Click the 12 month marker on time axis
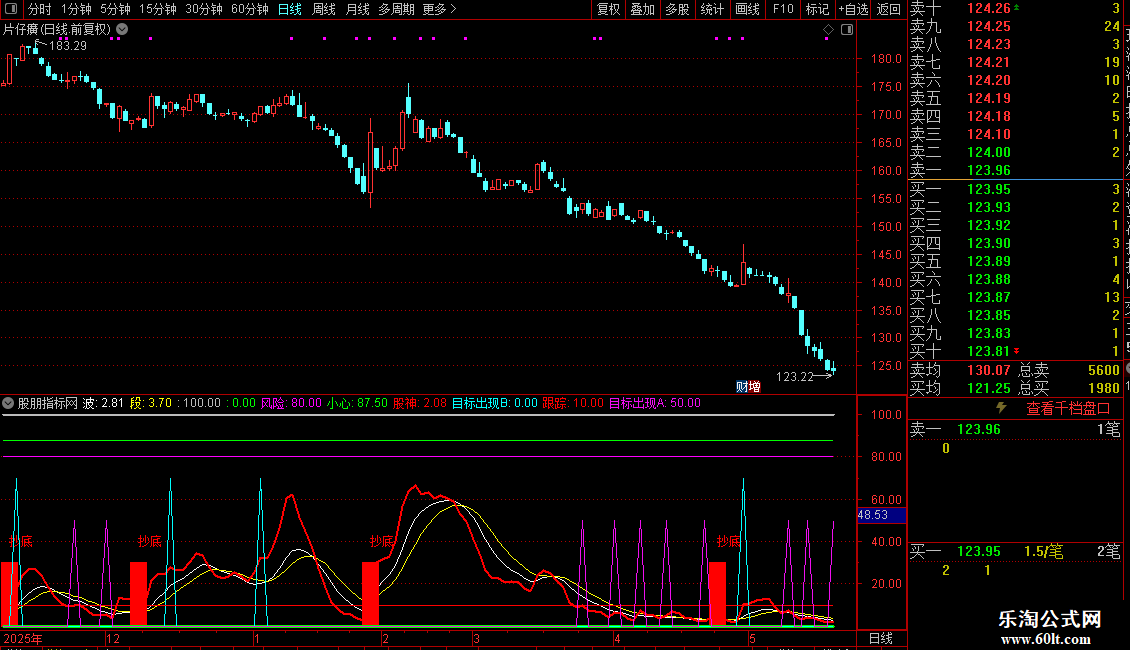Image resolution: width=1130 pixels, height=650 pixels. point(112,638)
